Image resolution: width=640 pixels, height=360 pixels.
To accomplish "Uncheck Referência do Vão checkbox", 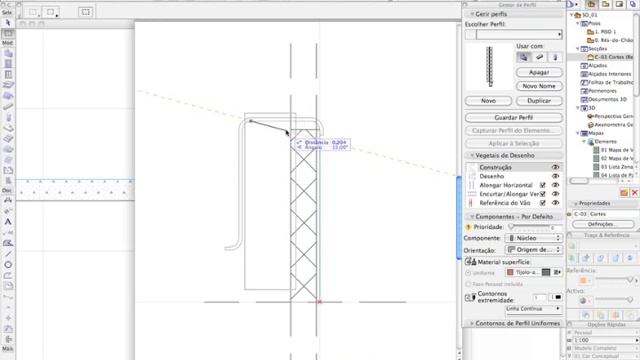I will click(542, 203).
